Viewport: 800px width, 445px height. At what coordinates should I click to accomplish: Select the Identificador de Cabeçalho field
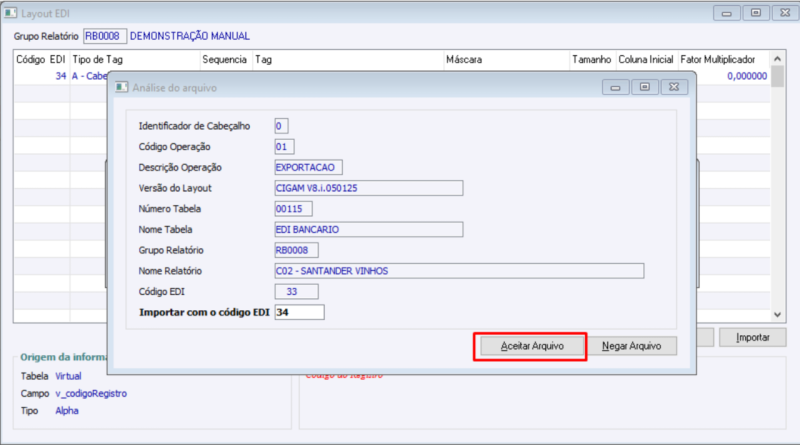click(x=281, y=126)
